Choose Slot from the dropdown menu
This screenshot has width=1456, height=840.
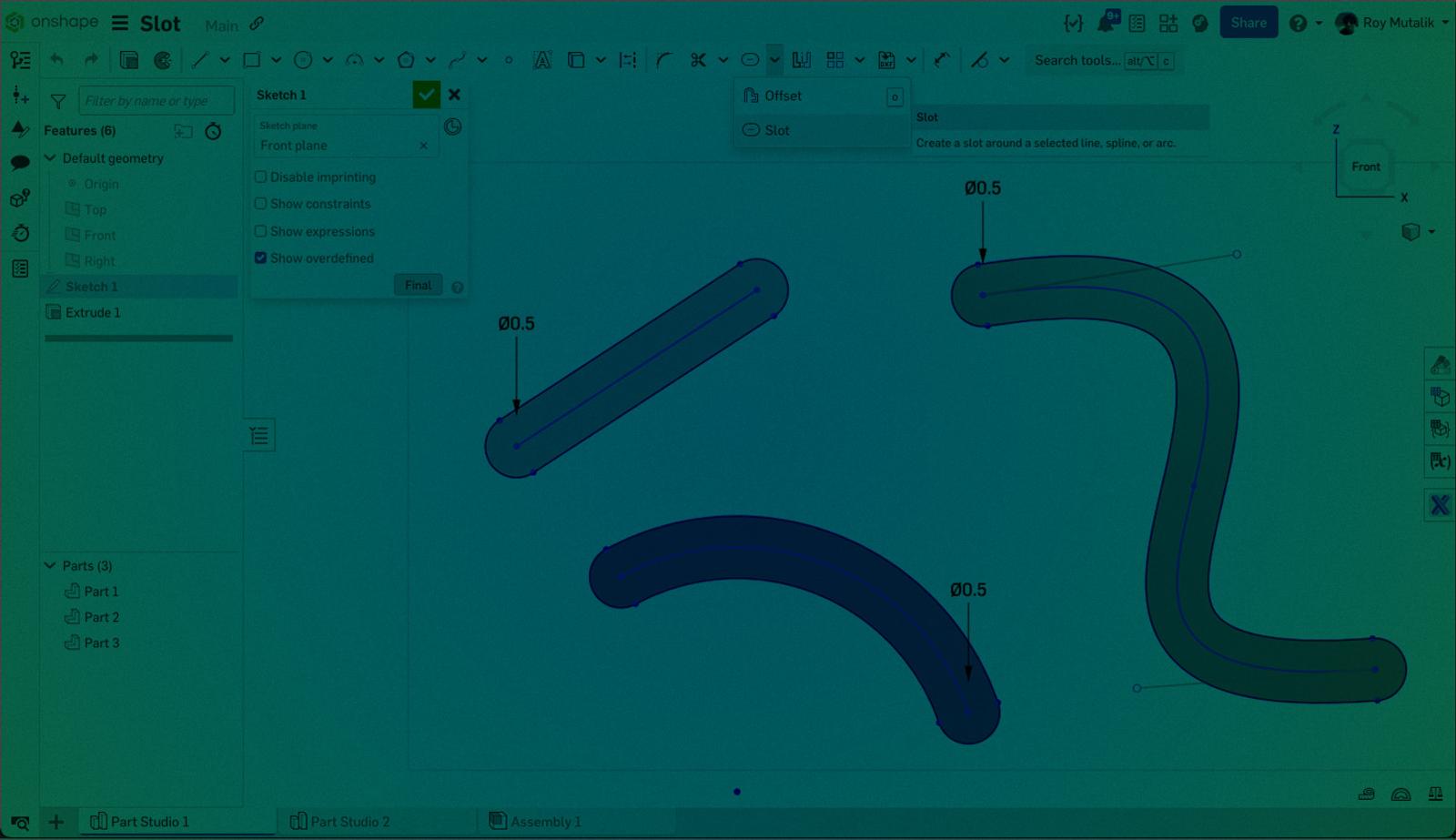click(776, 130)
